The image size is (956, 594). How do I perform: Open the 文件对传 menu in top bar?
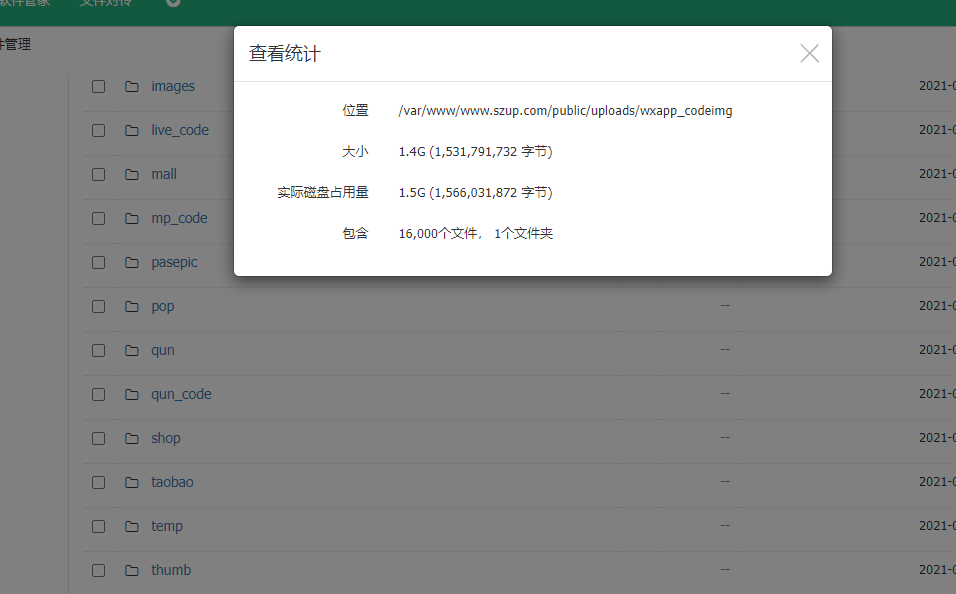(x=105, y=4)
